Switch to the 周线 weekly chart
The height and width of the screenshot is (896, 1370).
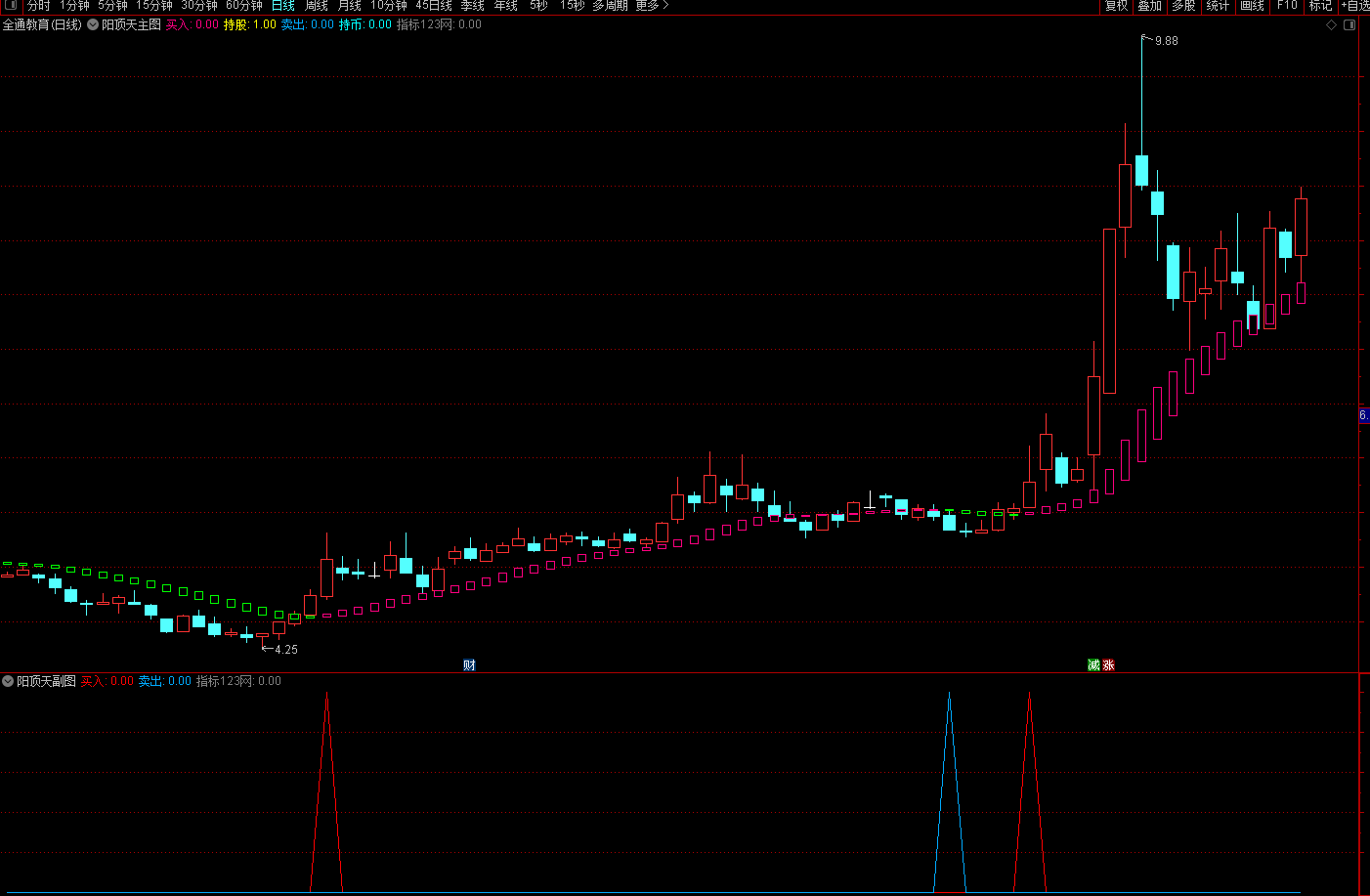(317, 5)
